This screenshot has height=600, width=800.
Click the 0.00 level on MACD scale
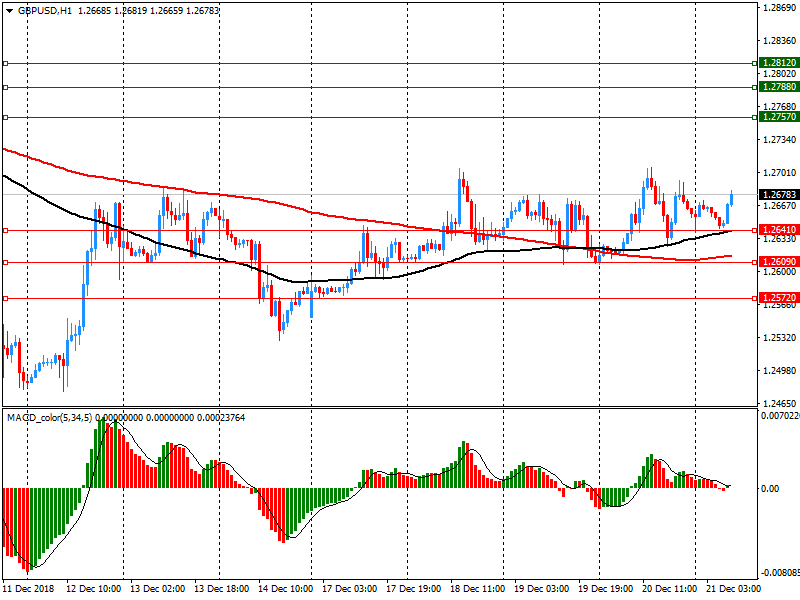[771, 489]
